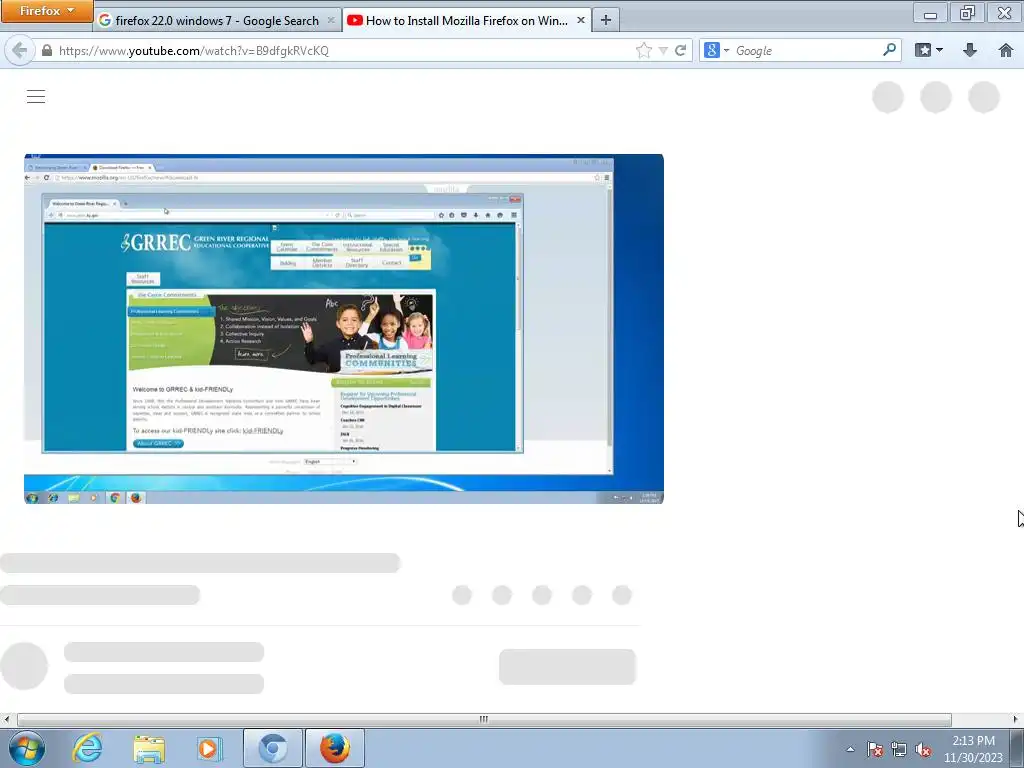Go to the Firefox home page

coord(1006,50)
